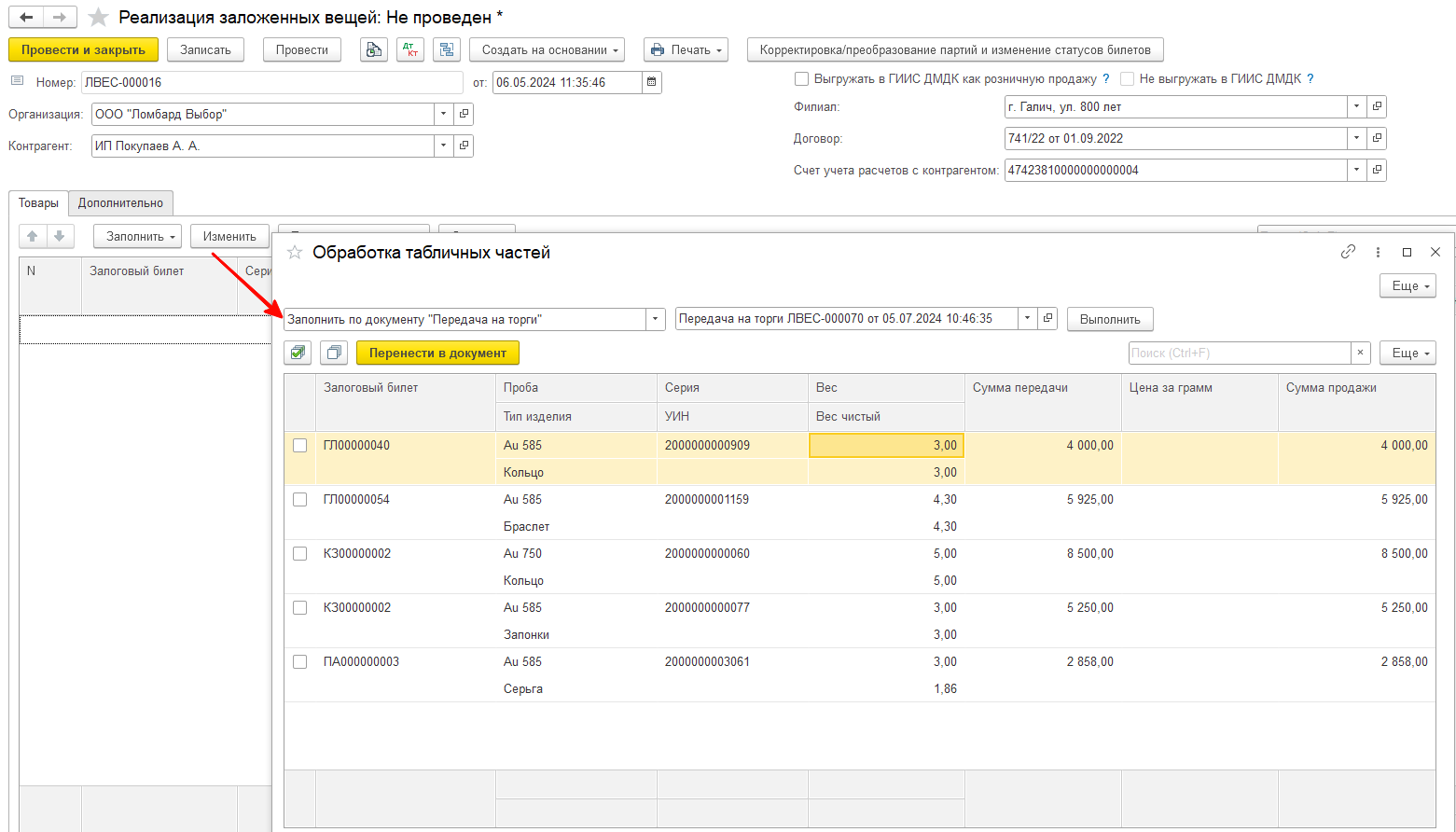Move row down with the down arrow icon
Image resolution: width=1456 pixels, height=832 pixels.
point(59,236)
